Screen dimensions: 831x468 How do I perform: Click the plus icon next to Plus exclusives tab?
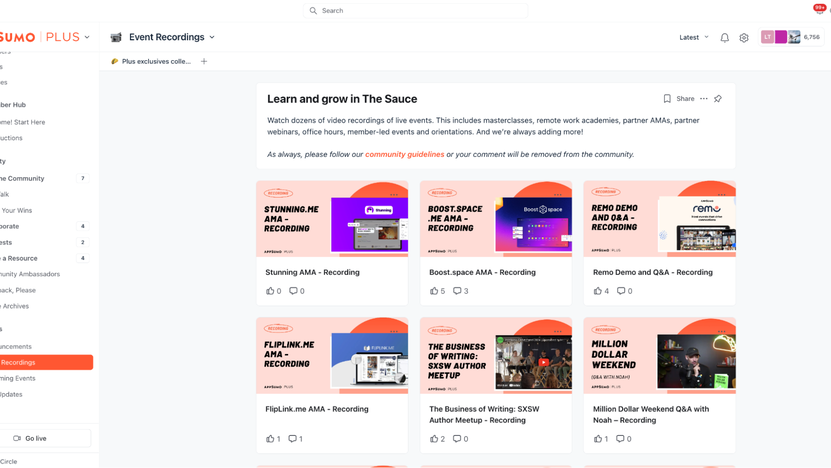click(204, 62)
